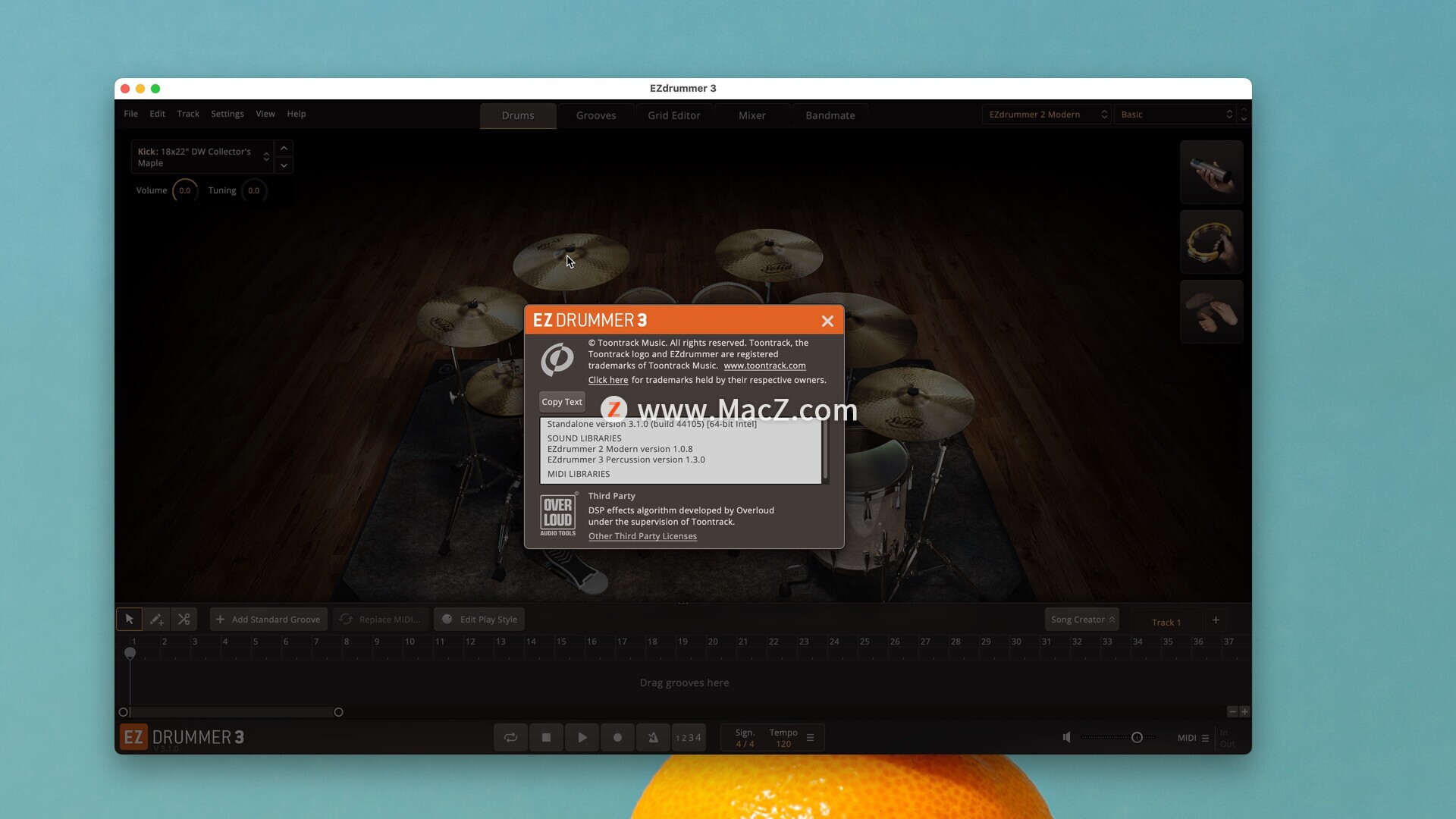Click the timeline playhead marker at bar 1

tap(130, 653)
